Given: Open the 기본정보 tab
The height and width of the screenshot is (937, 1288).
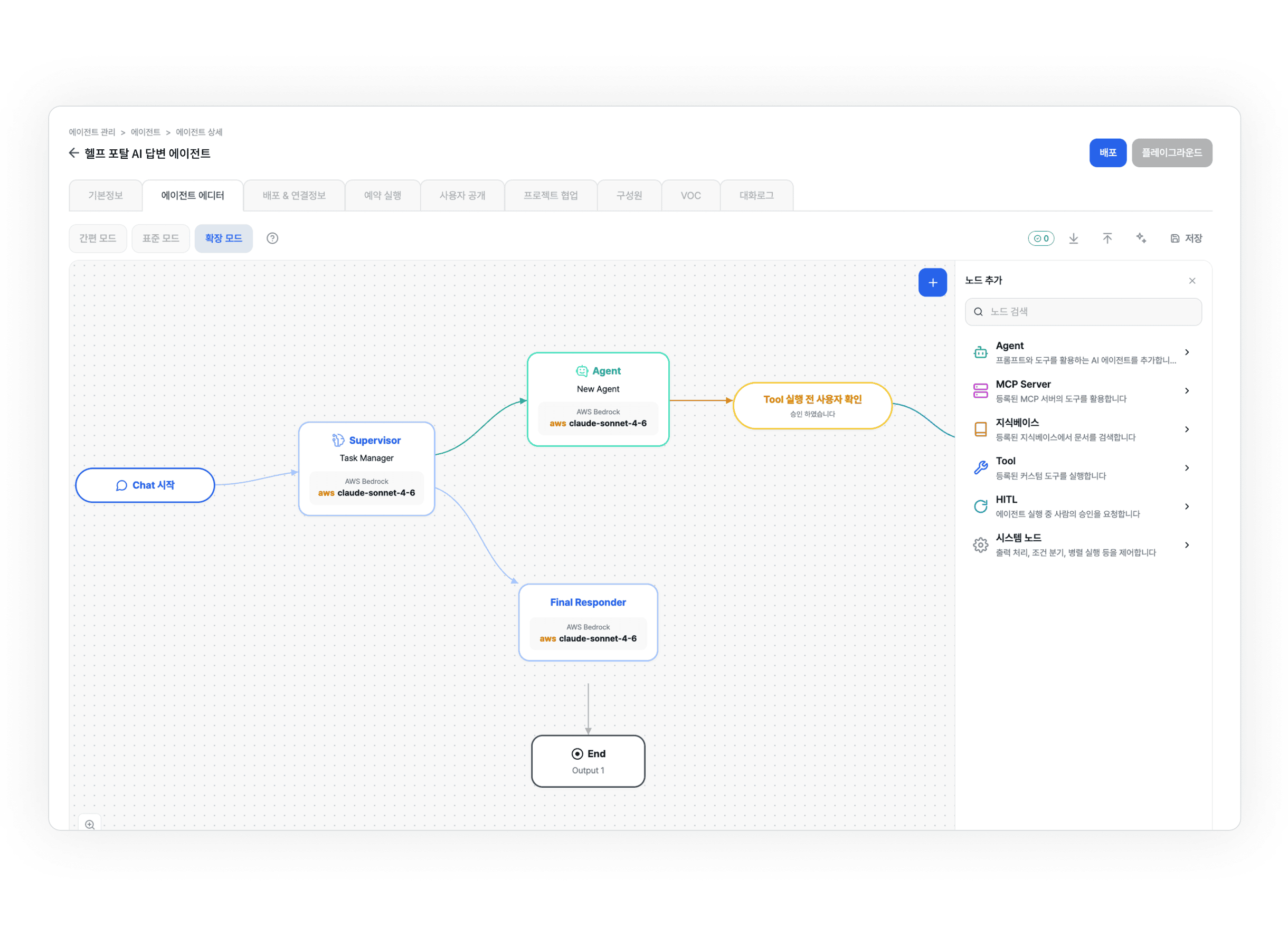Looking at the screenshot, I should coord(106,196).
